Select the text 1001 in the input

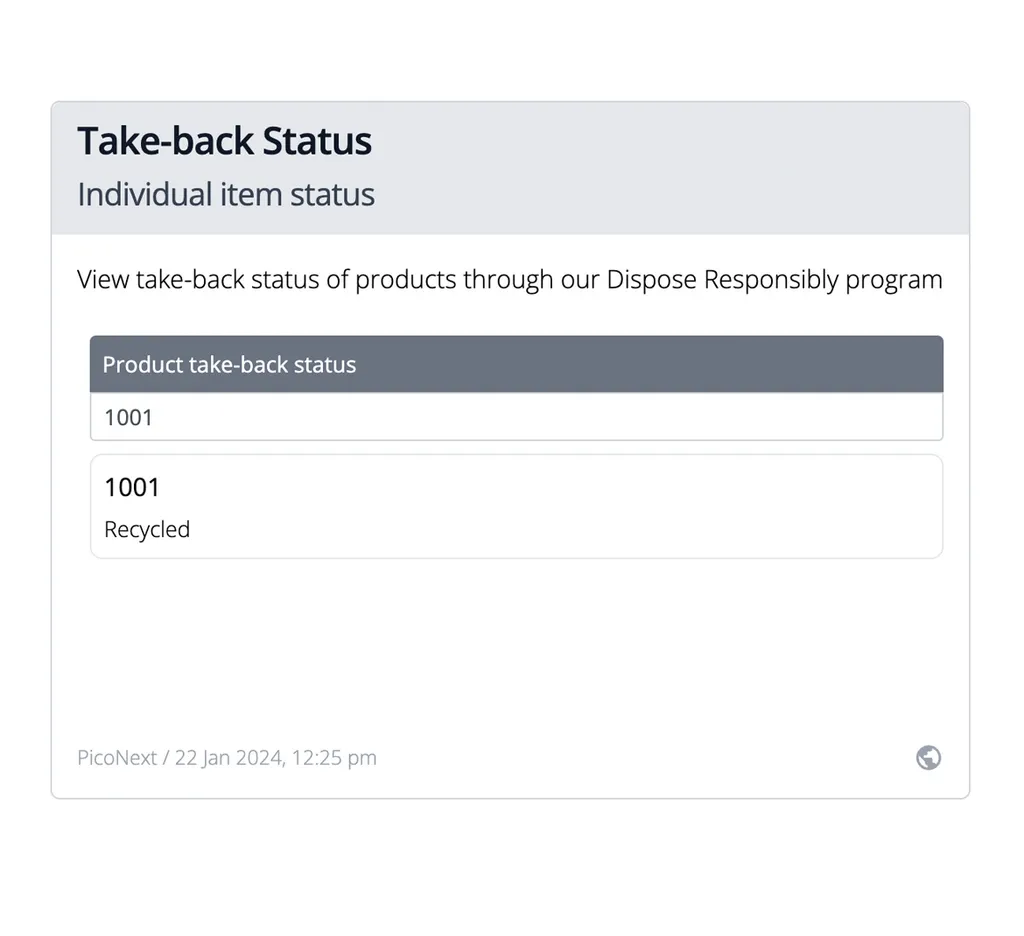pos(128,417)
